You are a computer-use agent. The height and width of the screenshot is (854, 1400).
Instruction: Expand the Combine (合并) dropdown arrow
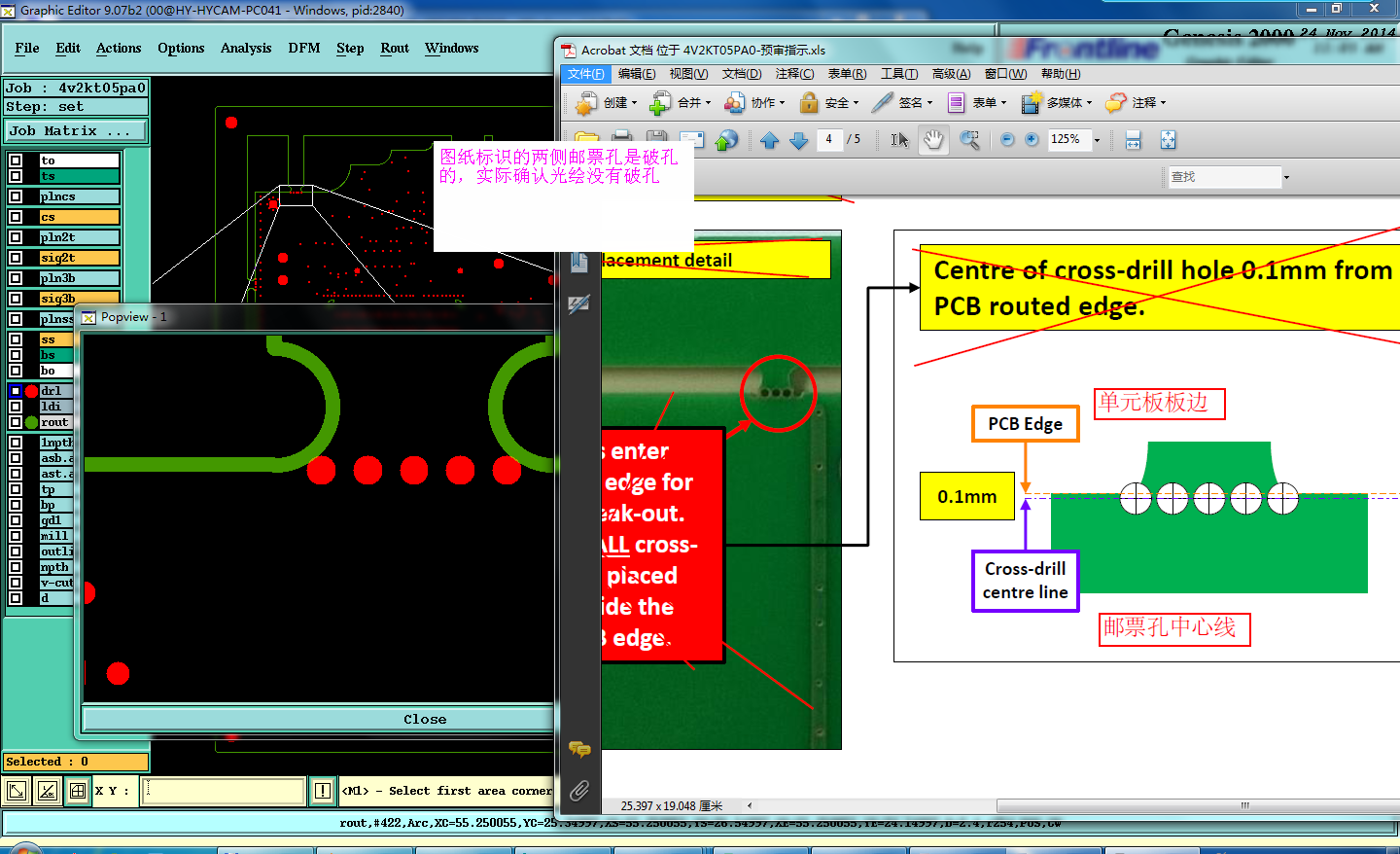[709, 102]
